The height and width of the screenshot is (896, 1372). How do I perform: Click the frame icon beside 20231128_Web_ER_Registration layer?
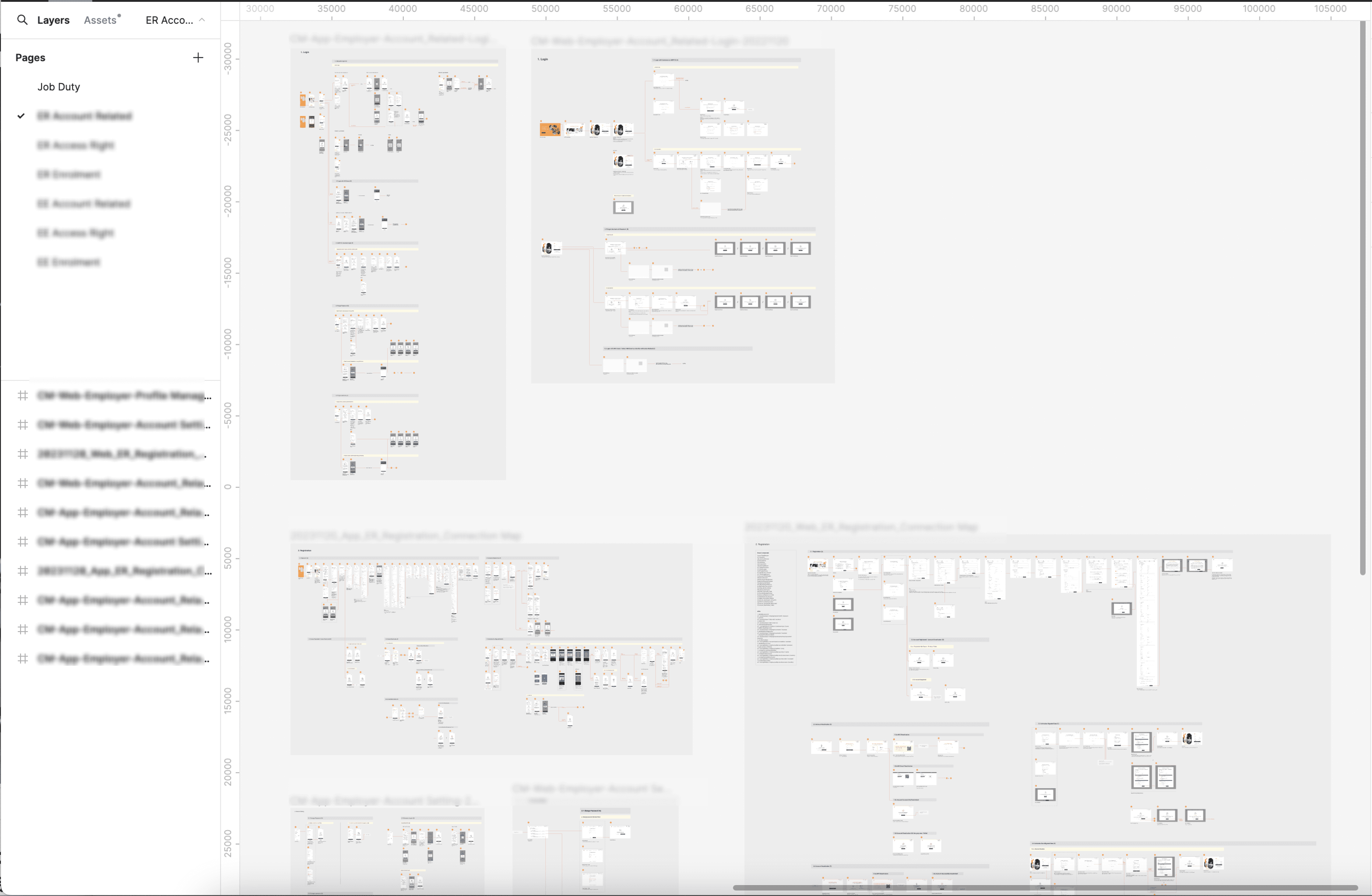[23, 454]
